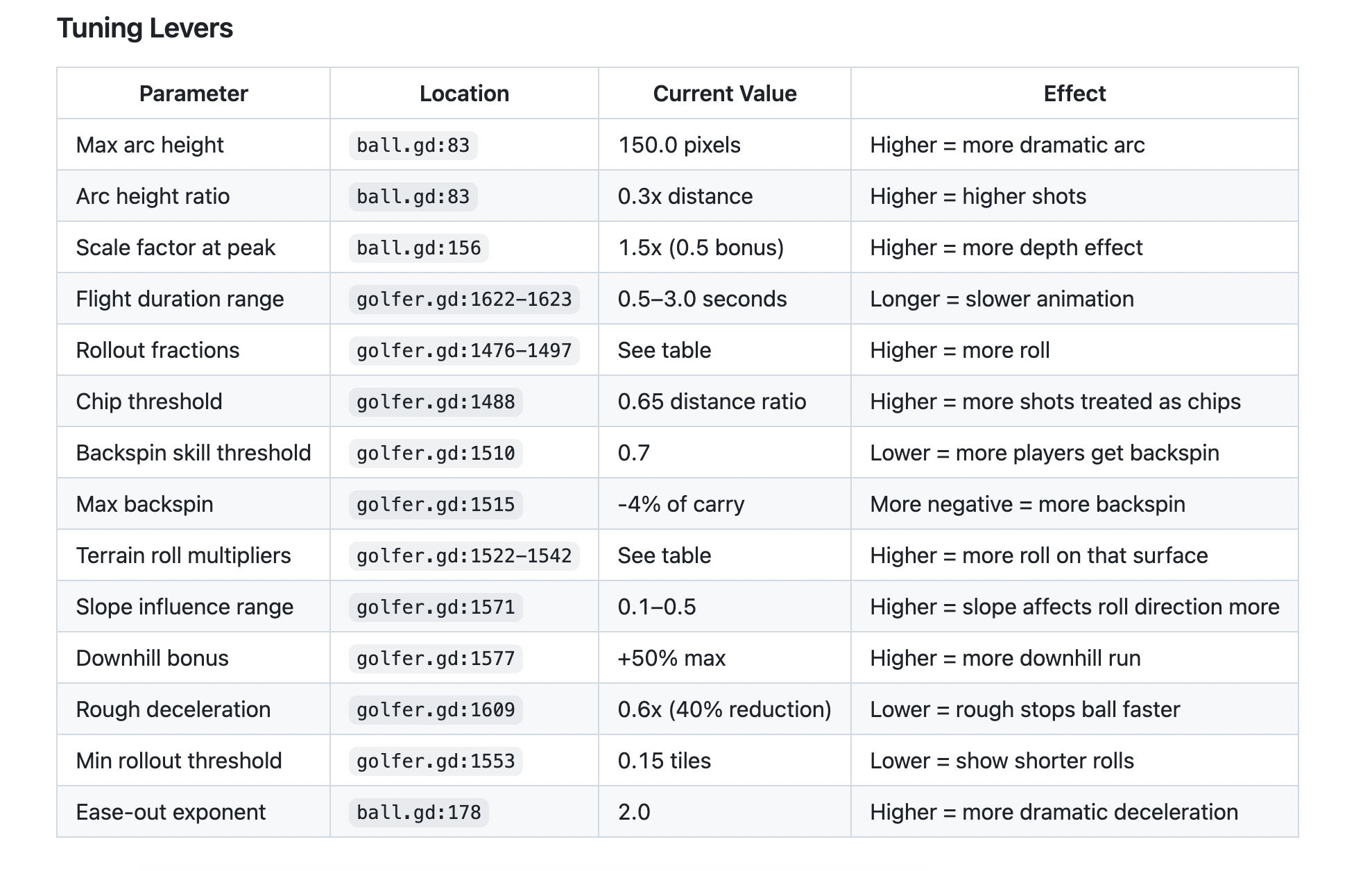Click the ball.gd:178 code reference
This screenshot has width=1372, height=871.
418,813
